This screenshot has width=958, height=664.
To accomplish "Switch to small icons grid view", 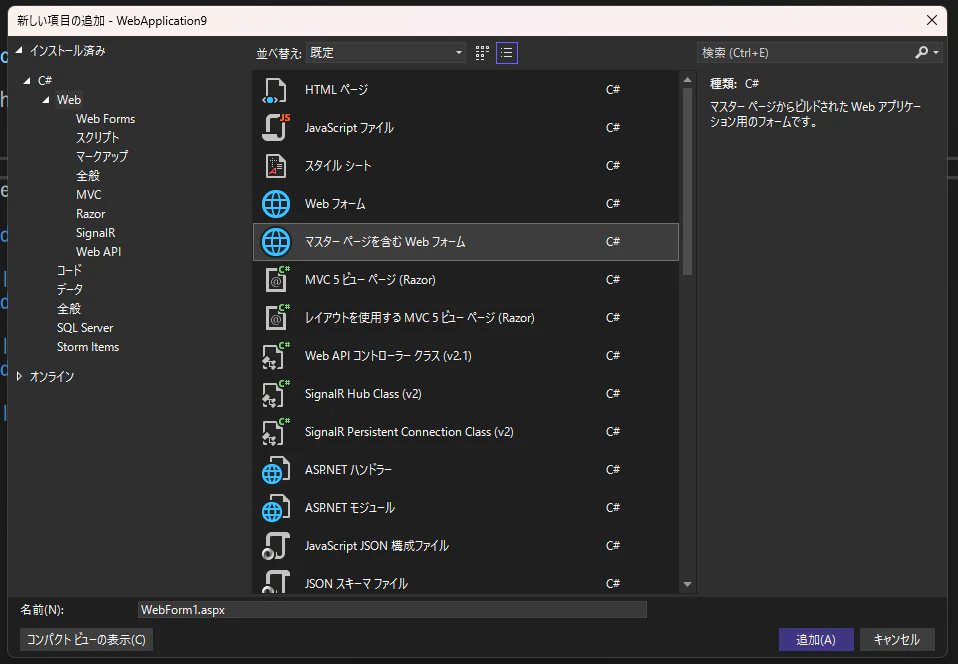I will tap(482, 53).
